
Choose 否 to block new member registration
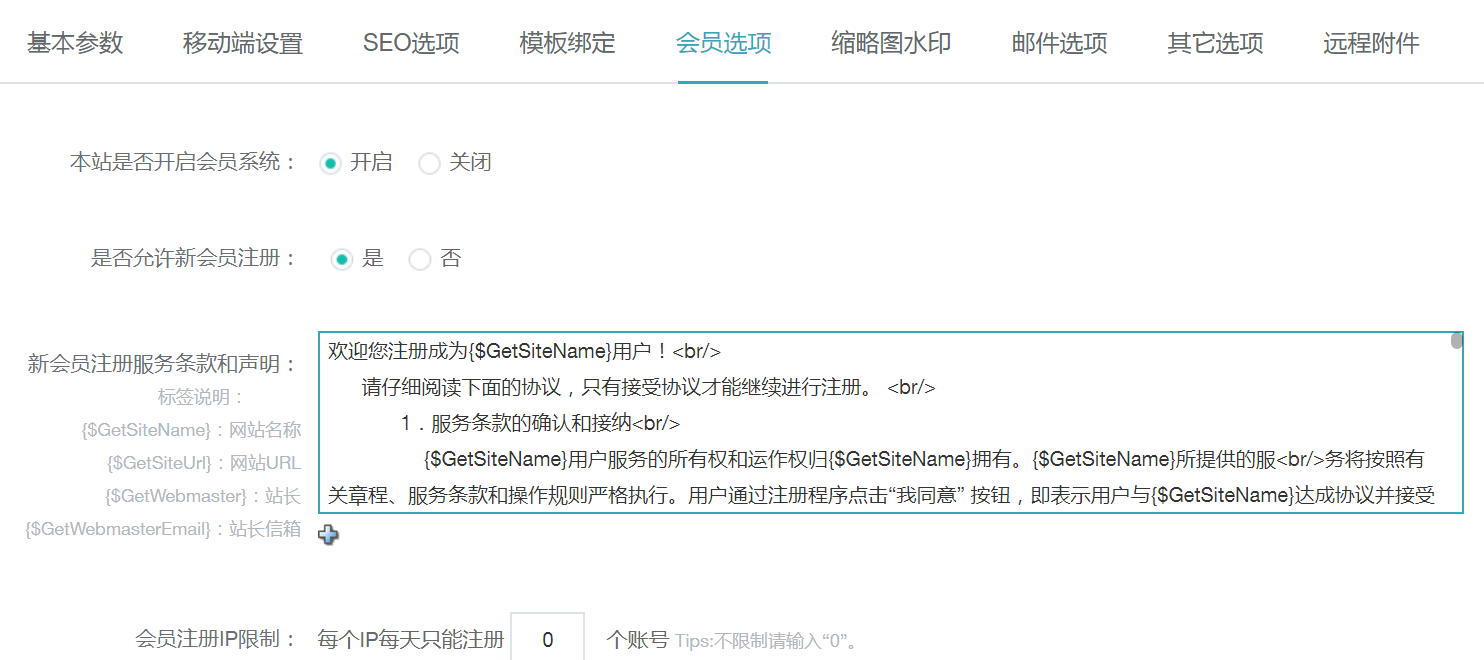click(420, 259)
